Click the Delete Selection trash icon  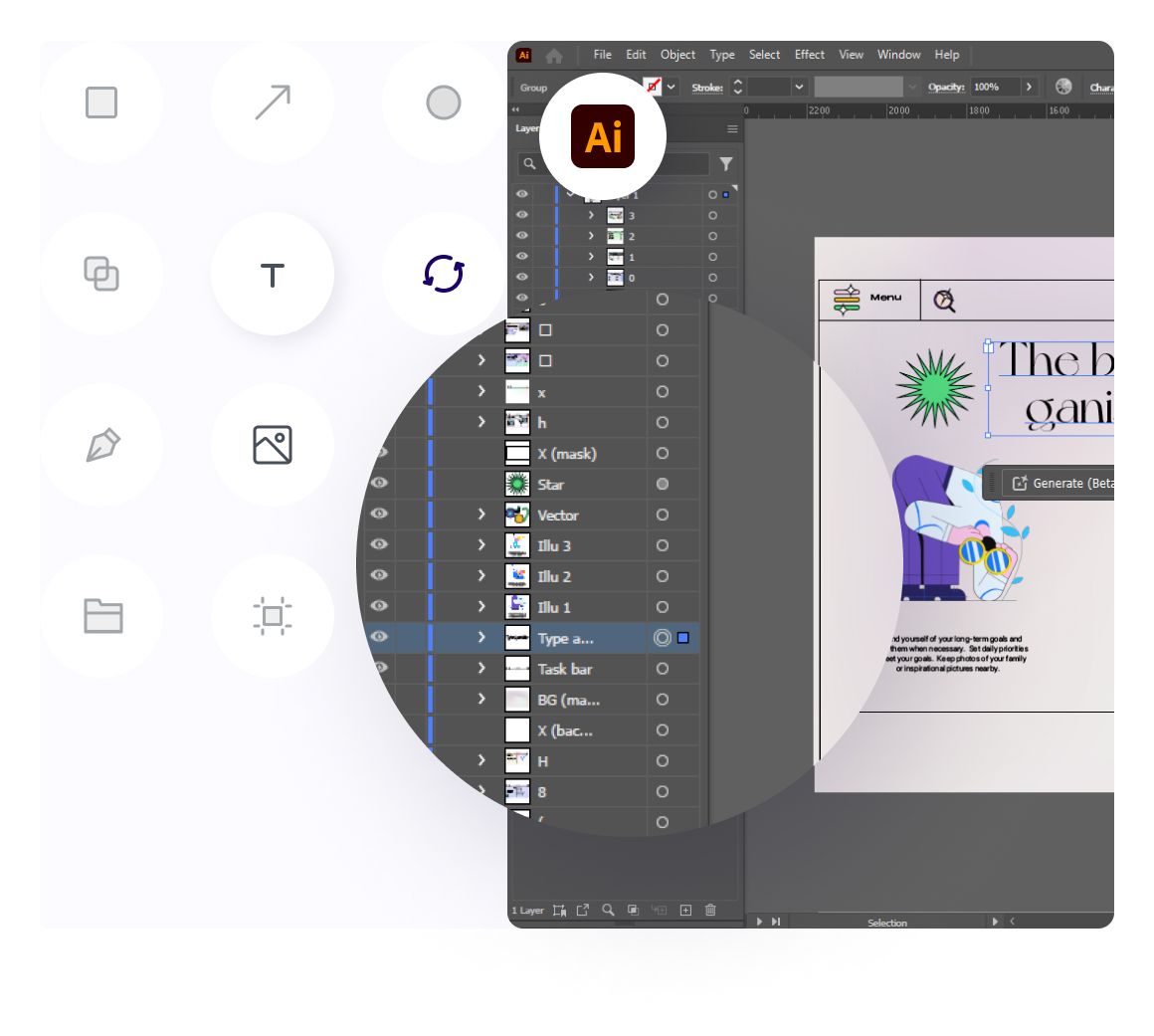(710, 910)
